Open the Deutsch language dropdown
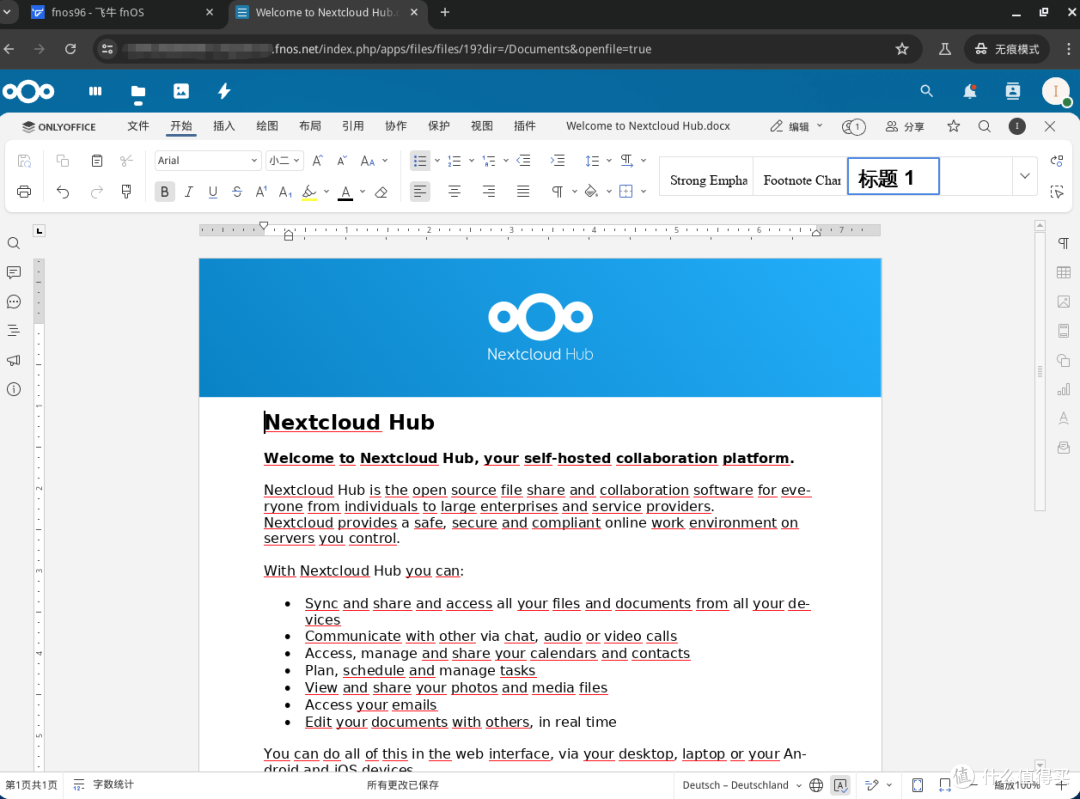Screen dimensions: 1080x799 [x=742, y=785]
